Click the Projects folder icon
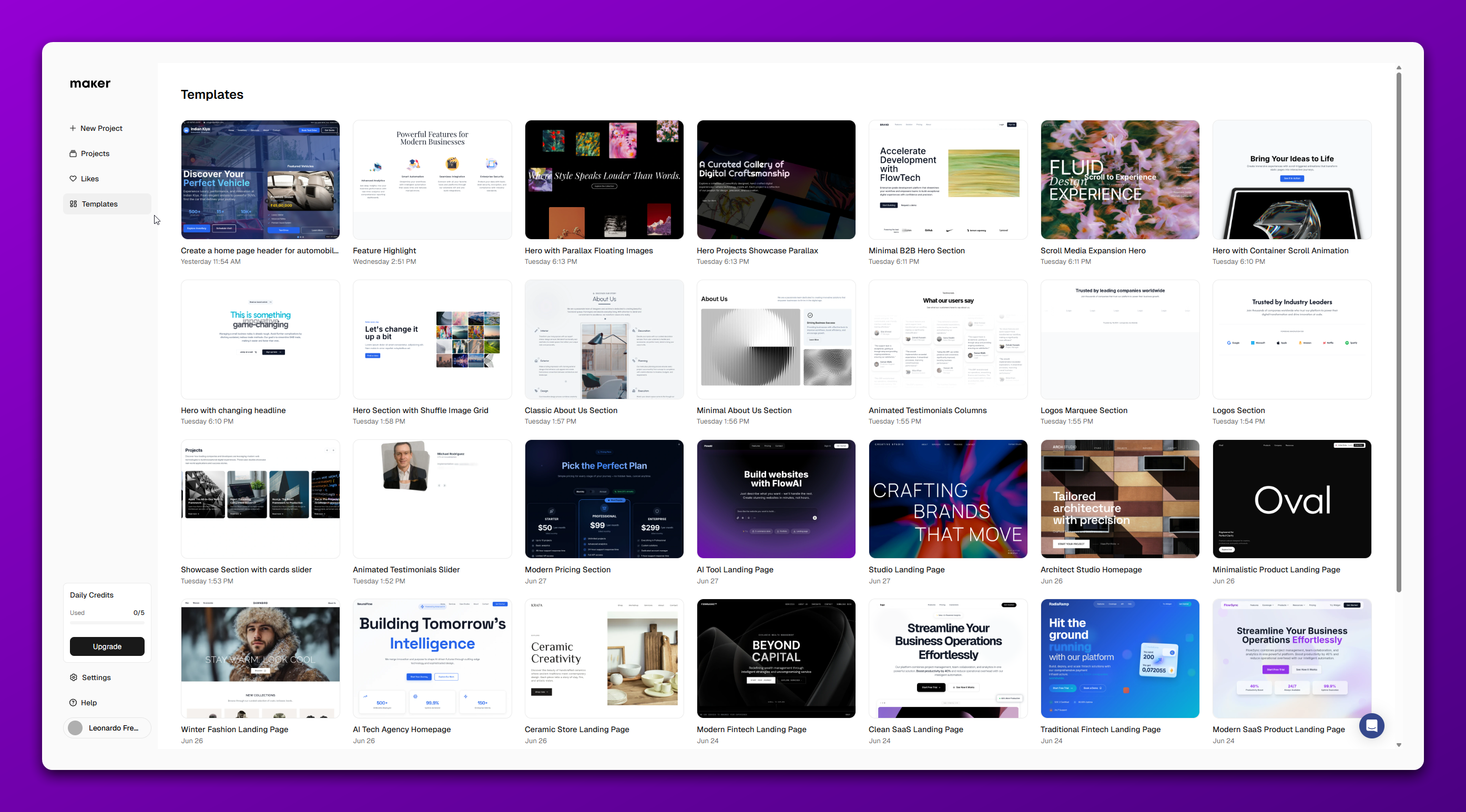This screenshot has height=812, width=1466. (73, 153)
